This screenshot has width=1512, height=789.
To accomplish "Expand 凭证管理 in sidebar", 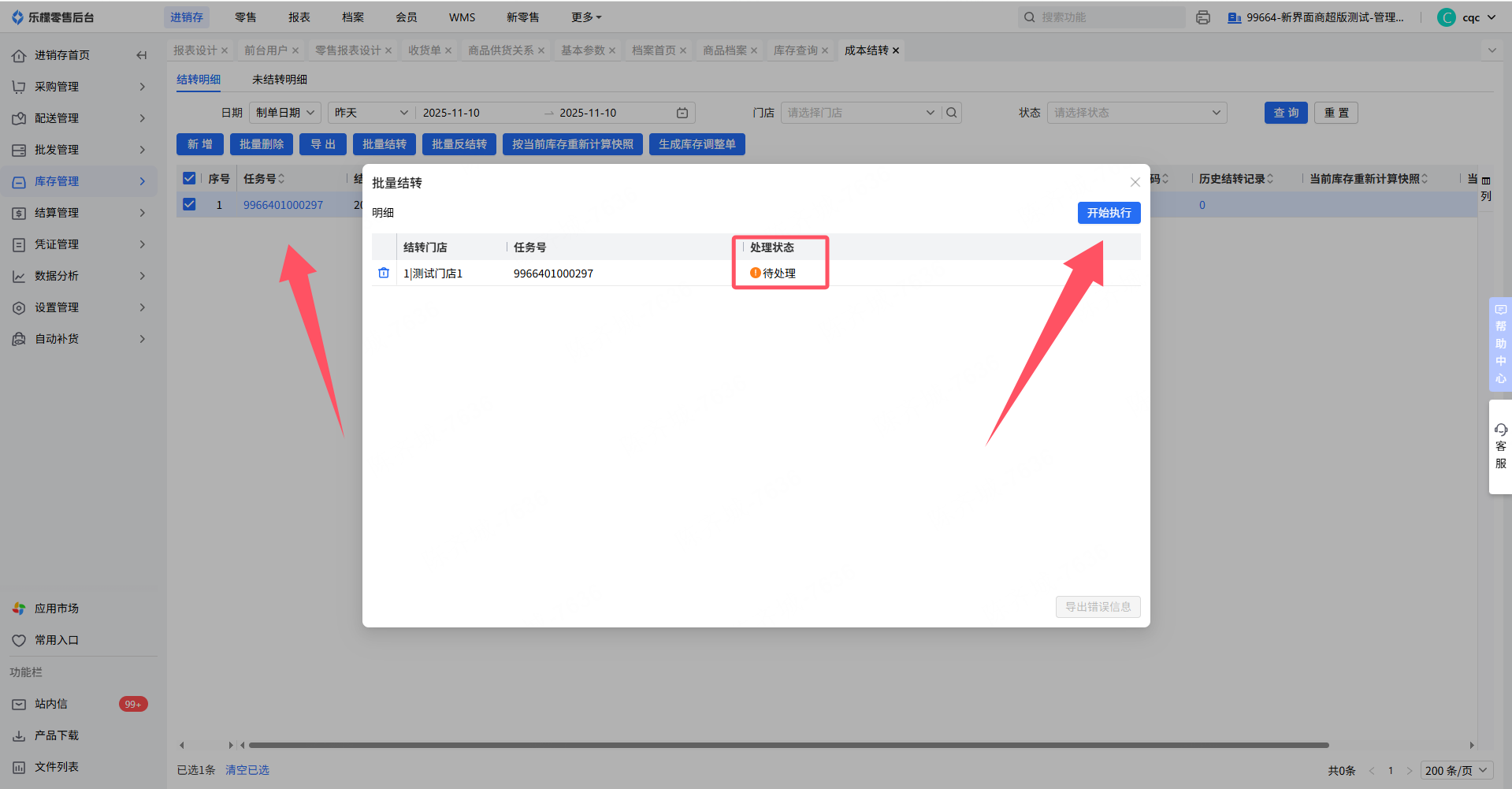I will tap(79, 244).
